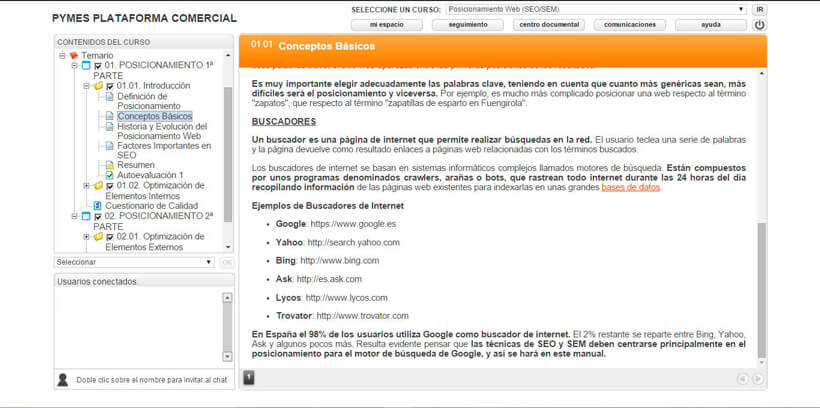Toggle checkbox for 01.01. Introducción
This screenshot has height=408, width=820.
tap(110, 86)
